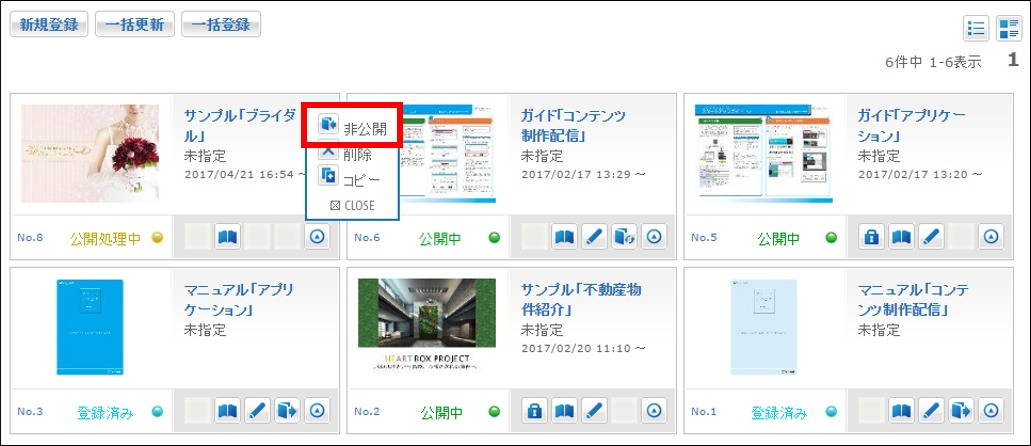Image resolution: width=1031 pixels, height=446 pixels.
Task: Expand more-actions menu on No.1 card
Action: [990, 411]
